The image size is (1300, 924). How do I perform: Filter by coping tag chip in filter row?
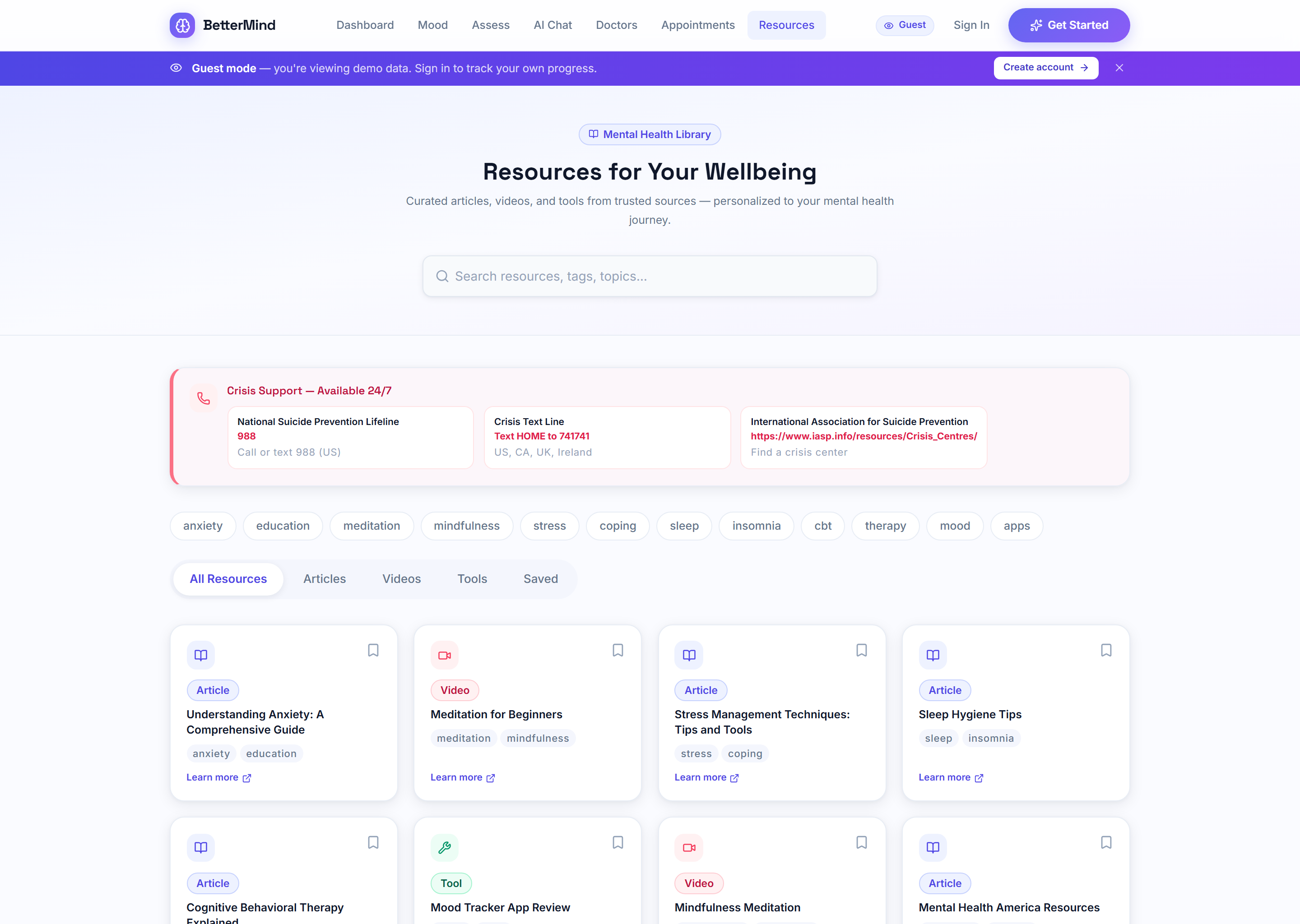617,526
